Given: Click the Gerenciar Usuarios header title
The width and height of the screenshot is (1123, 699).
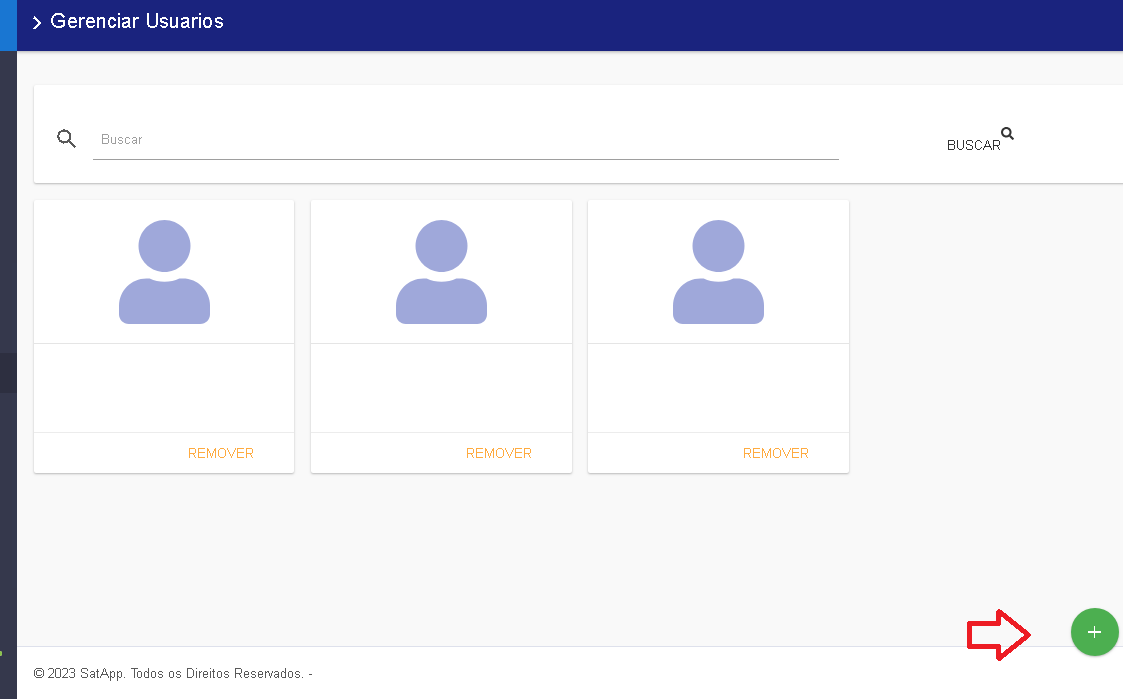Looking at the screenshot, I should click(137, 21).
